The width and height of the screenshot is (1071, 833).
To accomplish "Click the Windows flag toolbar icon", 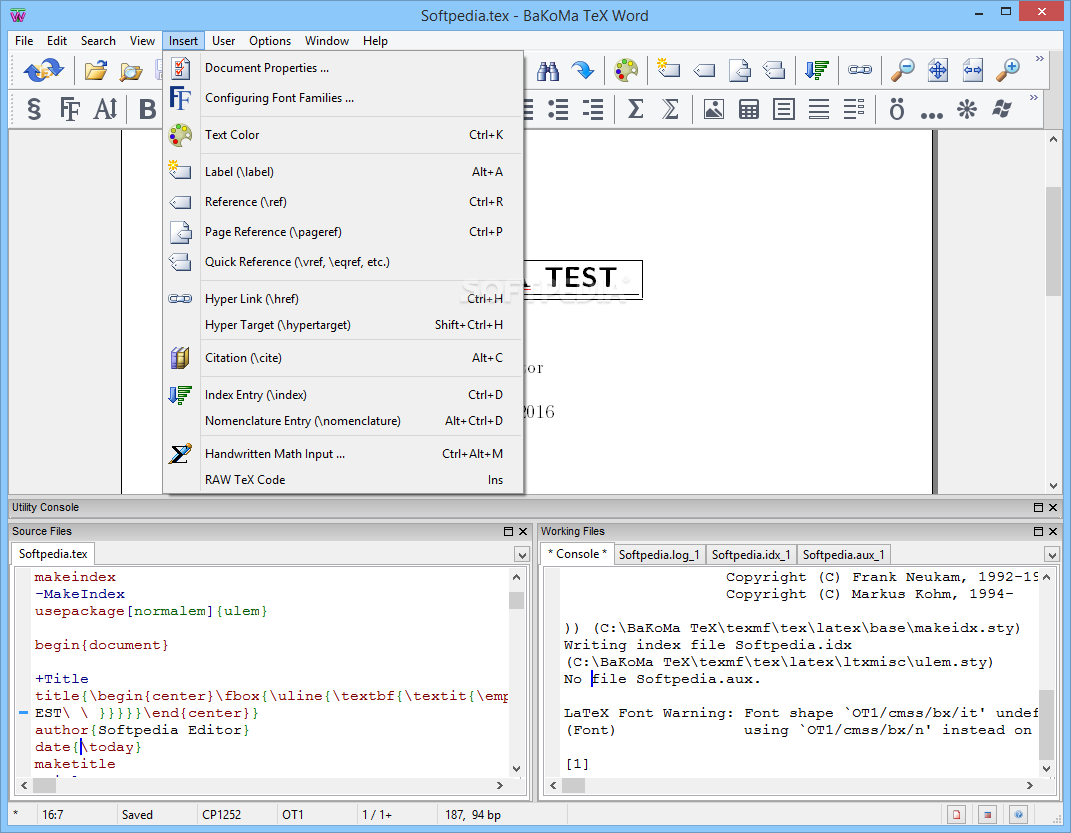I will click(1002, 109).
